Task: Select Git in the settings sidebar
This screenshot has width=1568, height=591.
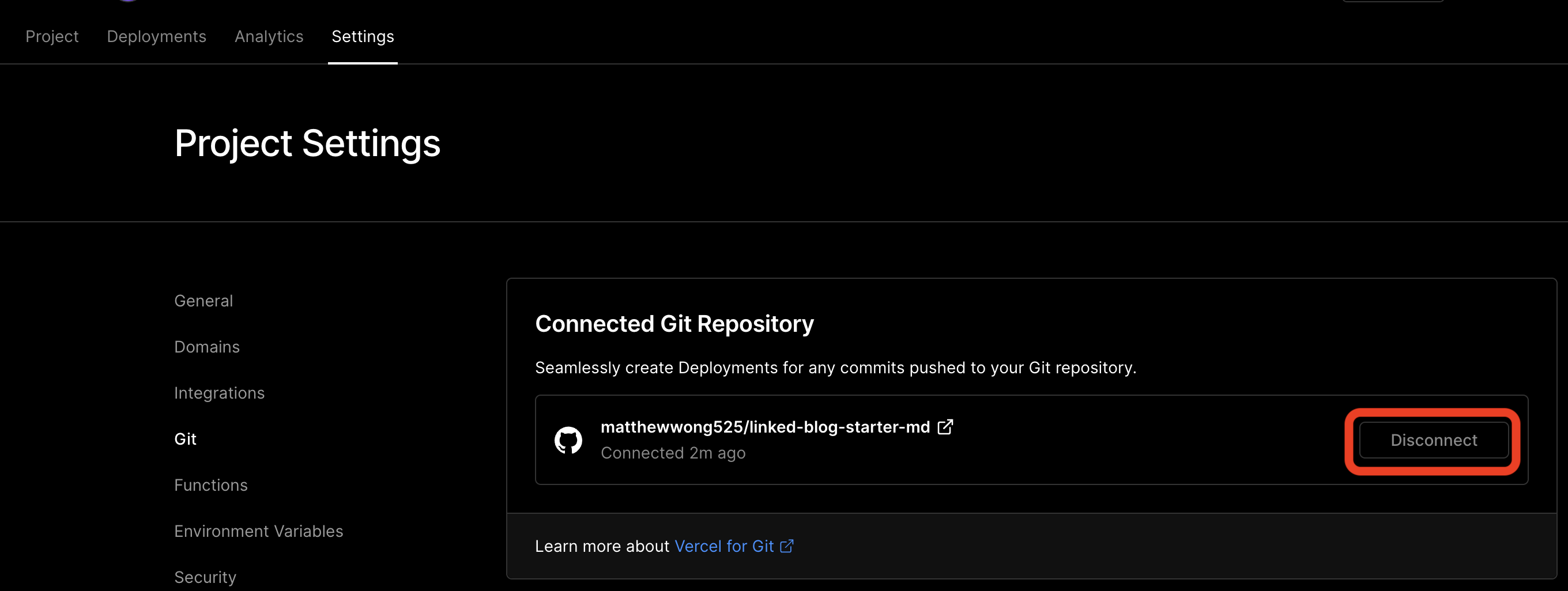Action: point(185,438)
